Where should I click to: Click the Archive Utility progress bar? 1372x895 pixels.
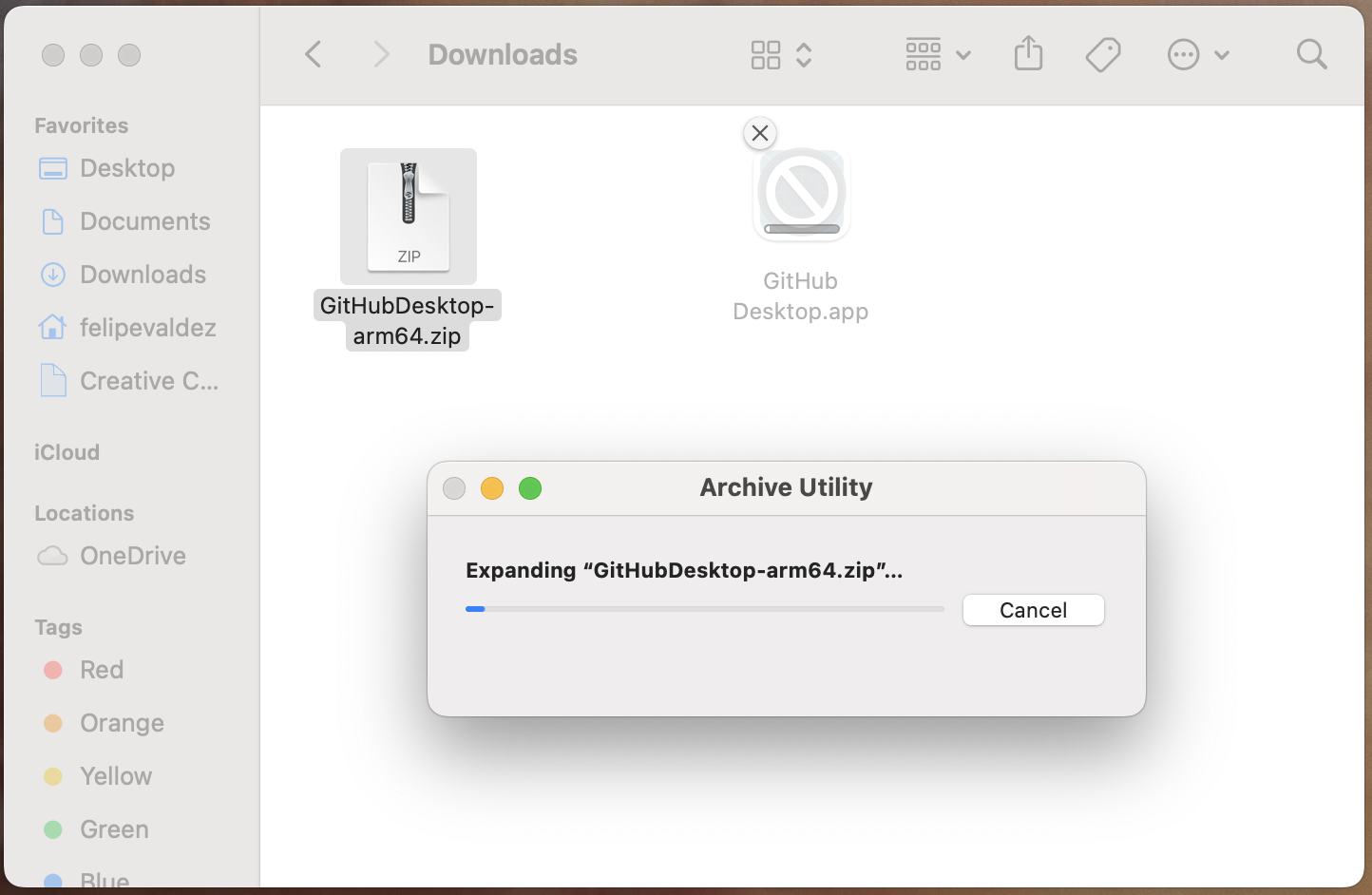(704, 609)
